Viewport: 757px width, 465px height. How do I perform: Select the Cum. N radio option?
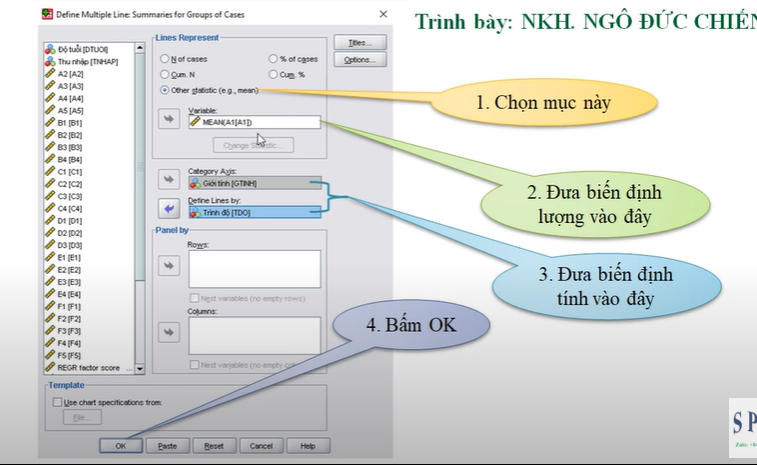click(x=166, y=74)
